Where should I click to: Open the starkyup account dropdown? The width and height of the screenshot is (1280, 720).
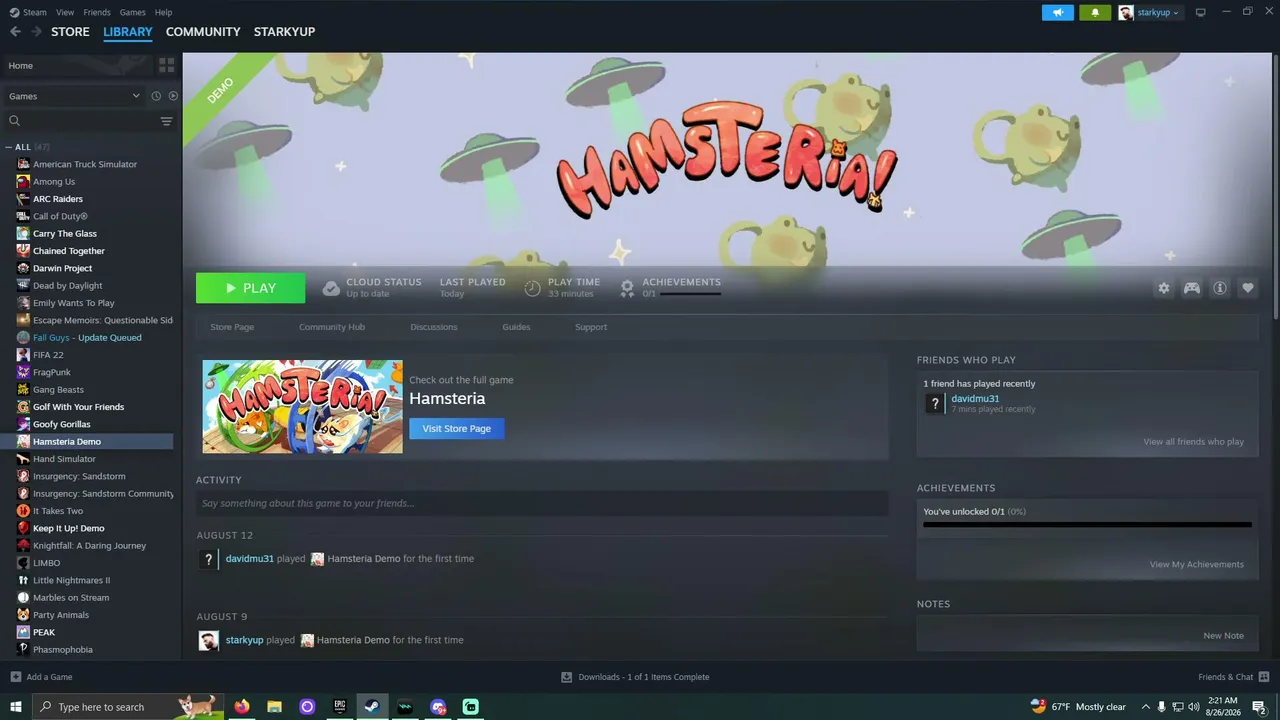pyautogui.click(x=1149, y=13)
